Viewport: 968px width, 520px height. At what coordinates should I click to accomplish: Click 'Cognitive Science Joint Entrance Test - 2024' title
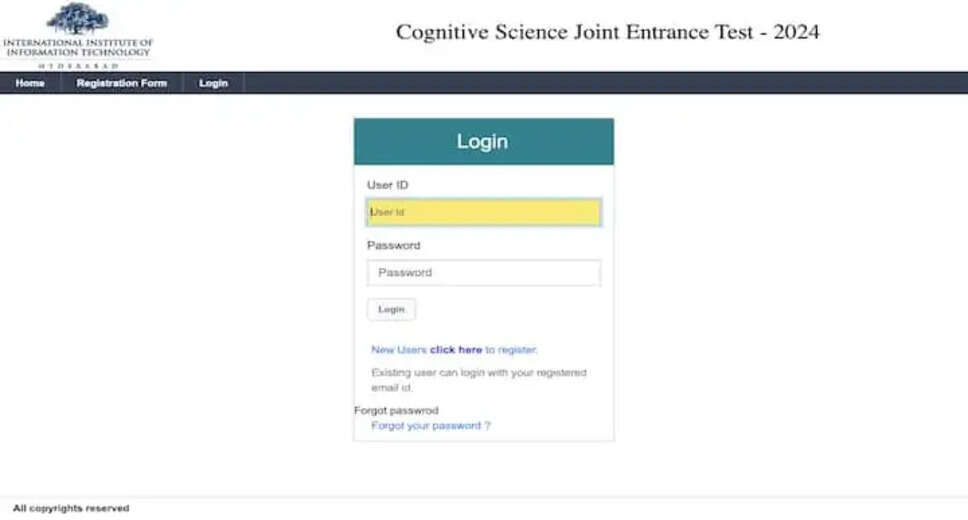point(607,31)
